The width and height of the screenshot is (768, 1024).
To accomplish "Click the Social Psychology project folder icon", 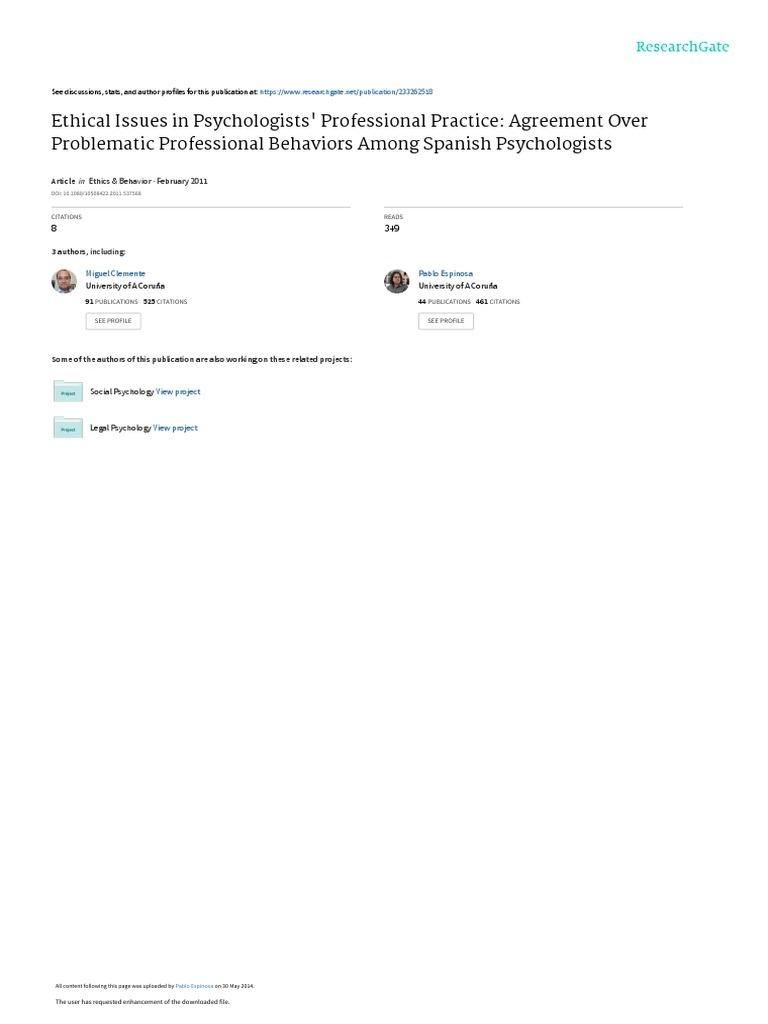I will pyautogui.click(x=68, y=392).
